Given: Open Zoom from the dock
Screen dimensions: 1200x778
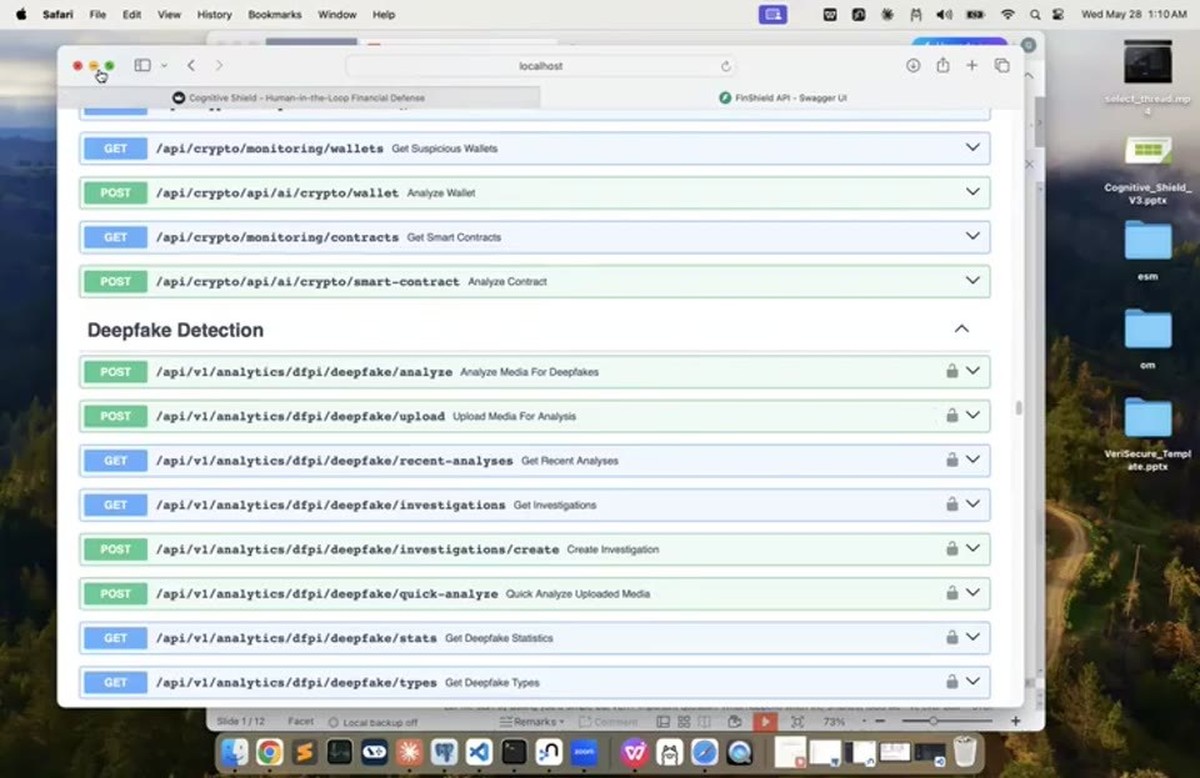Looking at the screenshot, I should [x=584, y=752].
